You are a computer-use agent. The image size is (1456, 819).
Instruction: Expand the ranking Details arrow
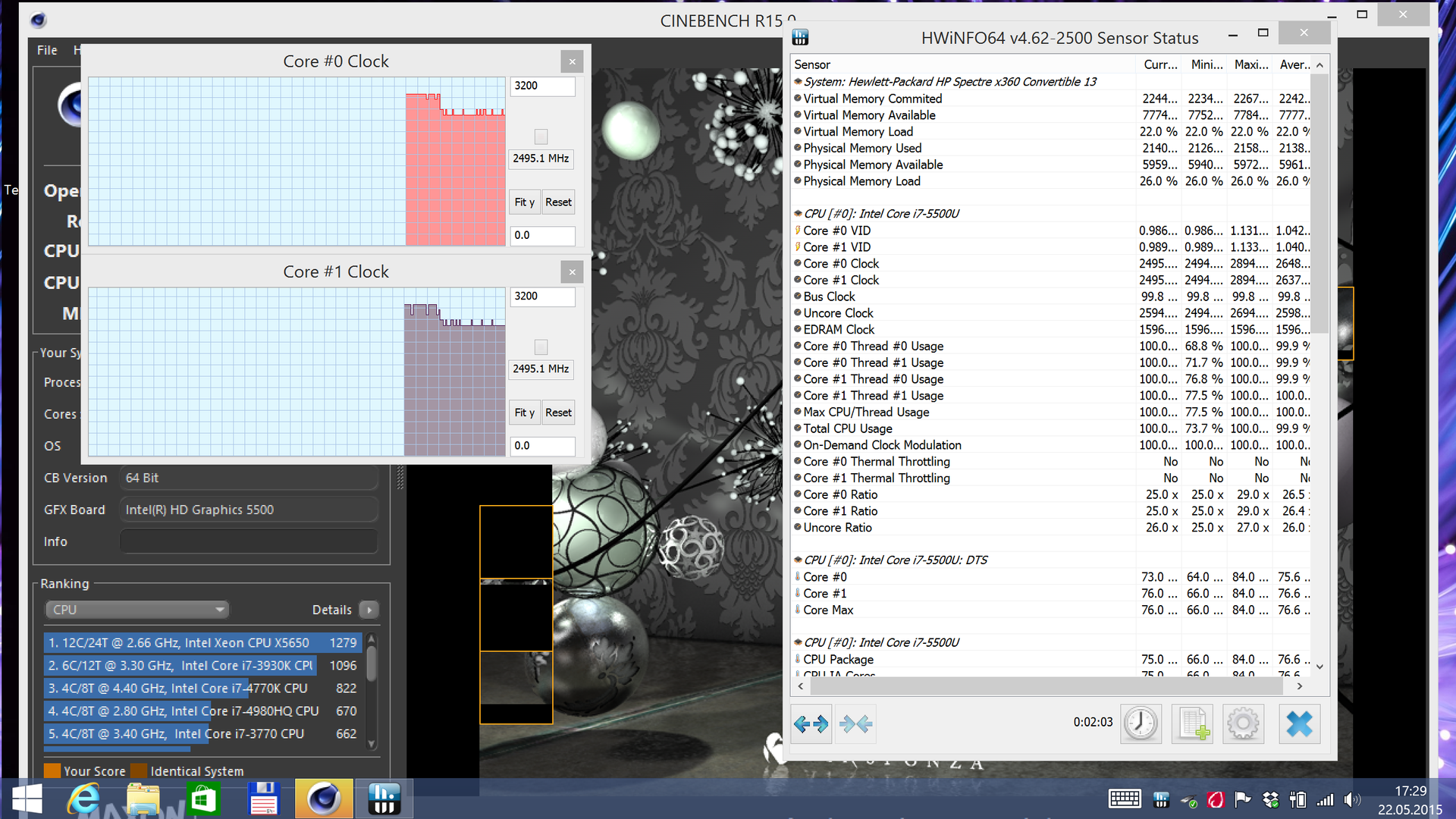369,610
